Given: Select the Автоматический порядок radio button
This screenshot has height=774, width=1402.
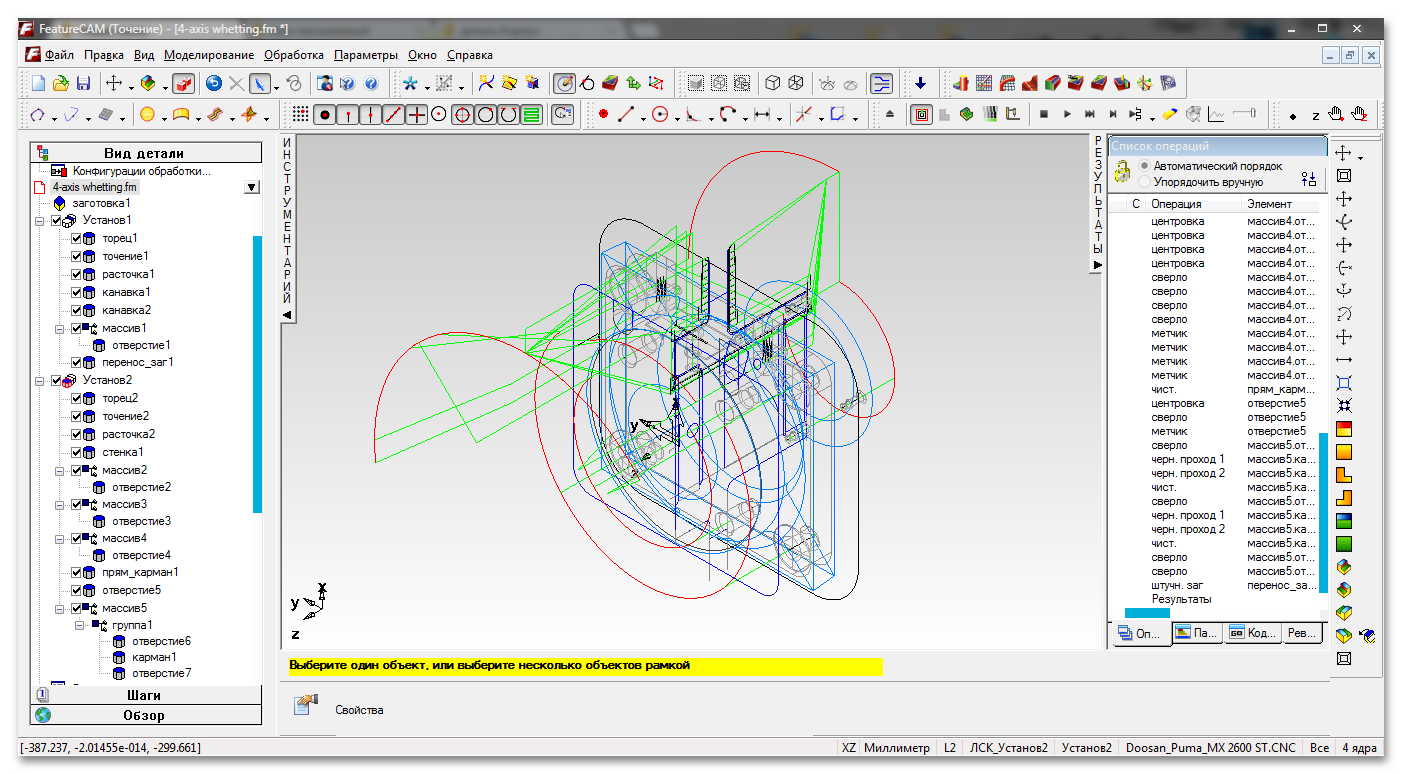Looking at the screenshot, I should pos(1144,166).
